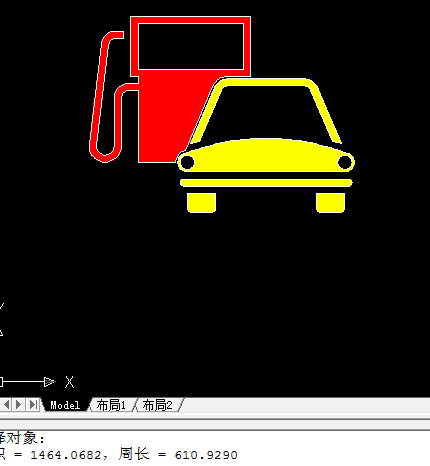Click the previous-tab left arrow
The width and height of the screenshot is (430, 466).
point(6,405)
